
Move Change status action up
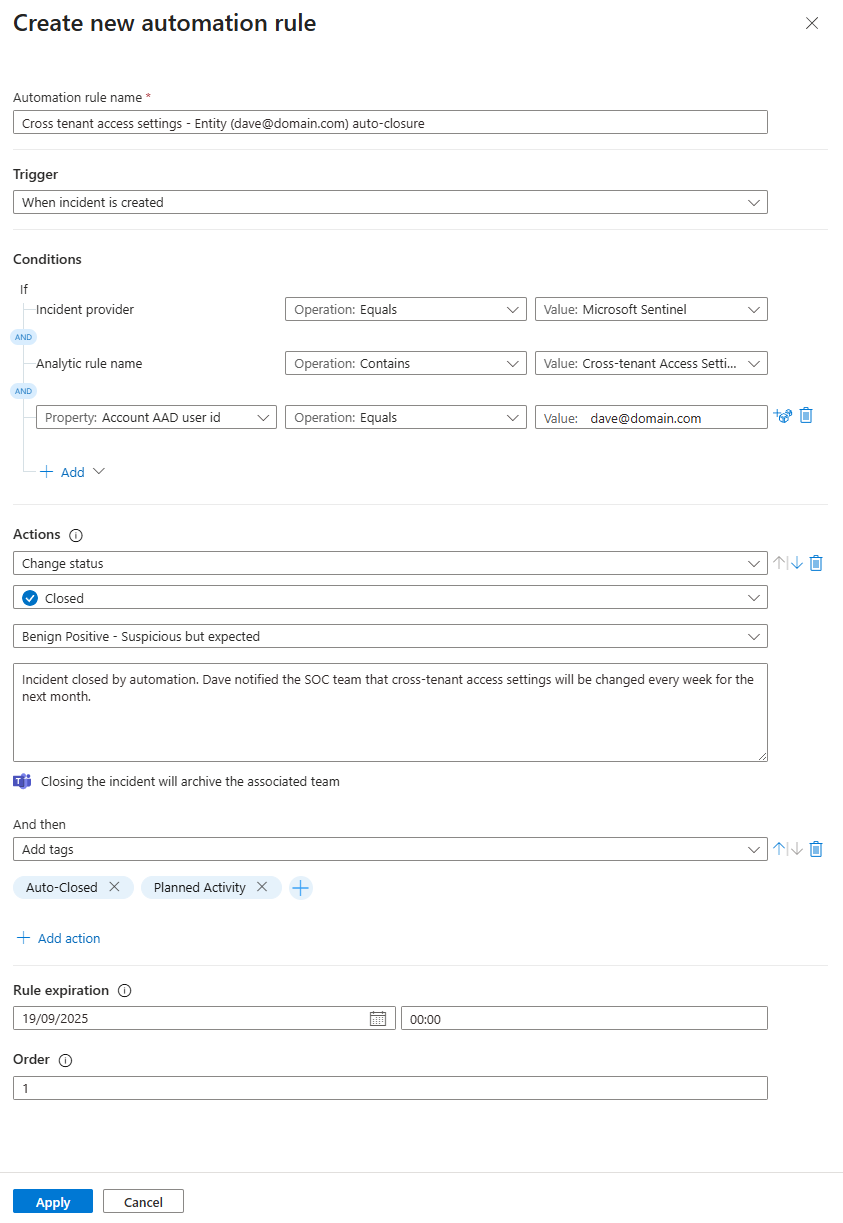pos(780,563)
